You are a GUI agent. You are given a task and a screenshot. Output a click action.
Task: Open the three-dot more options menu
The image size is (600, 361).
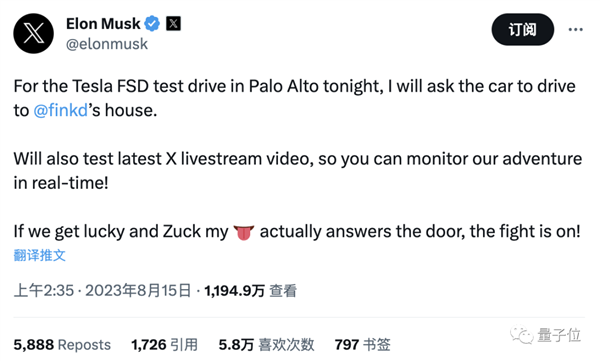tap(576, 29)
